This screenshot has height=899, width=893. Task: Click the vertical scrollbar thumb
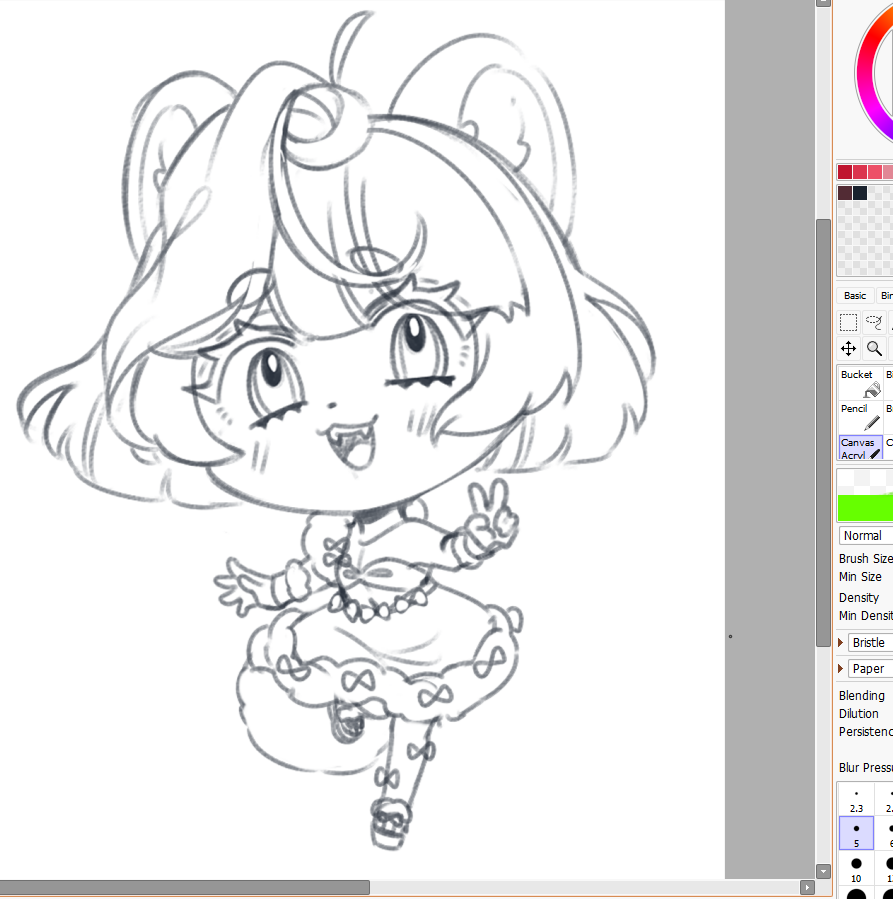823,433
